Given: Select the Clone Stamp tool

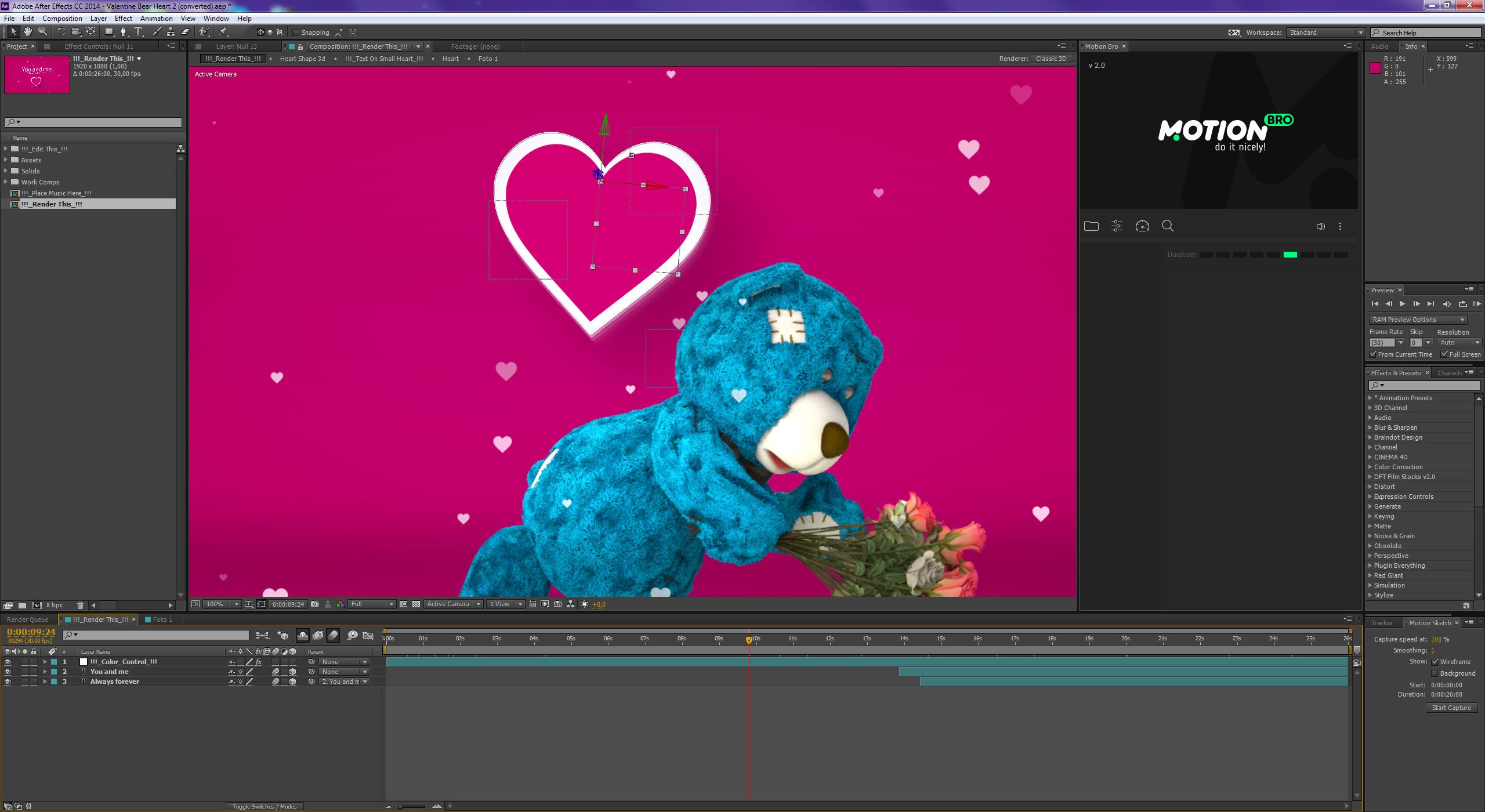Looking at the screenshot, I should 171,32.
